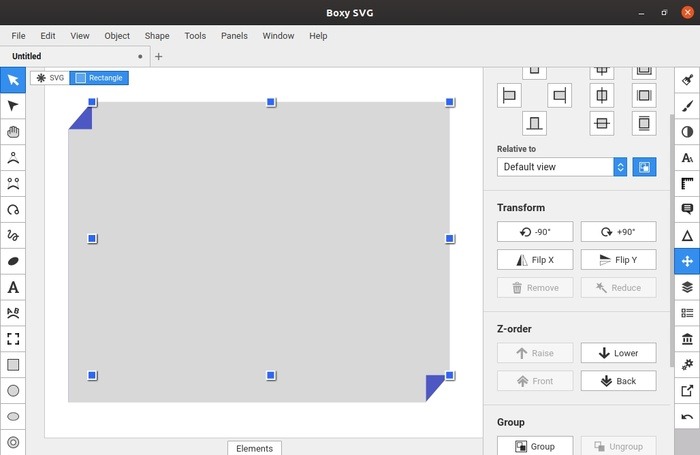Rotate selection by -90 degrees
This screenshot has height=455, width=700.
point(535,232)
